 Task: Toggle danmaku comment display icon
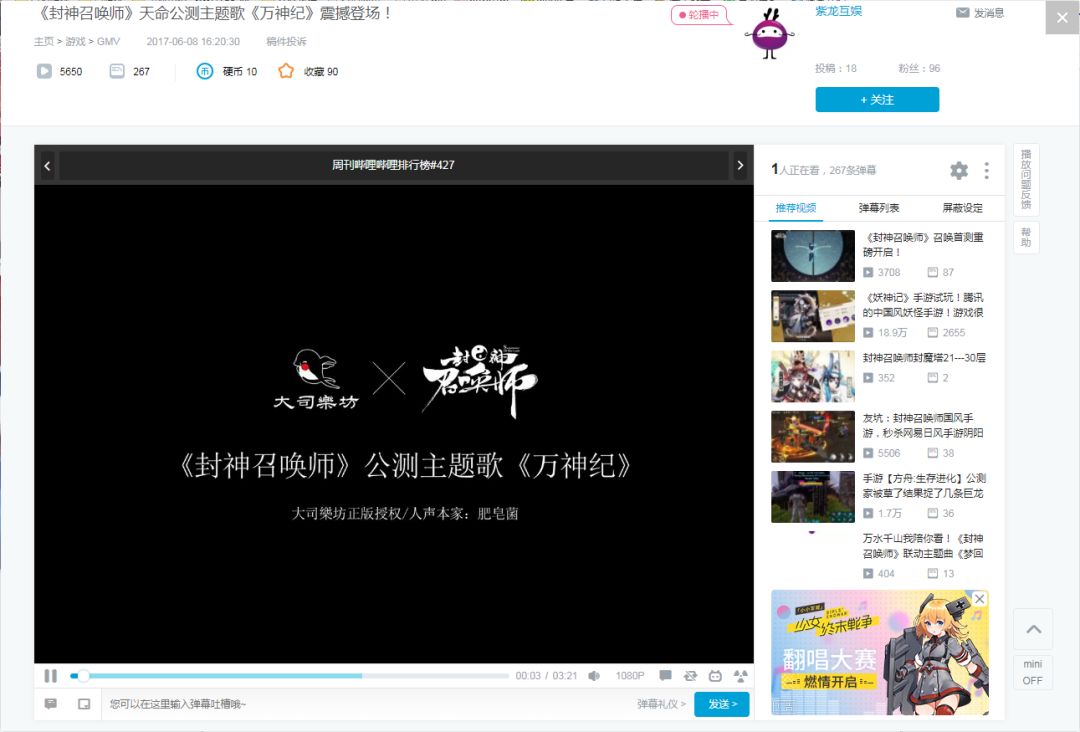[x=665, y=676]
